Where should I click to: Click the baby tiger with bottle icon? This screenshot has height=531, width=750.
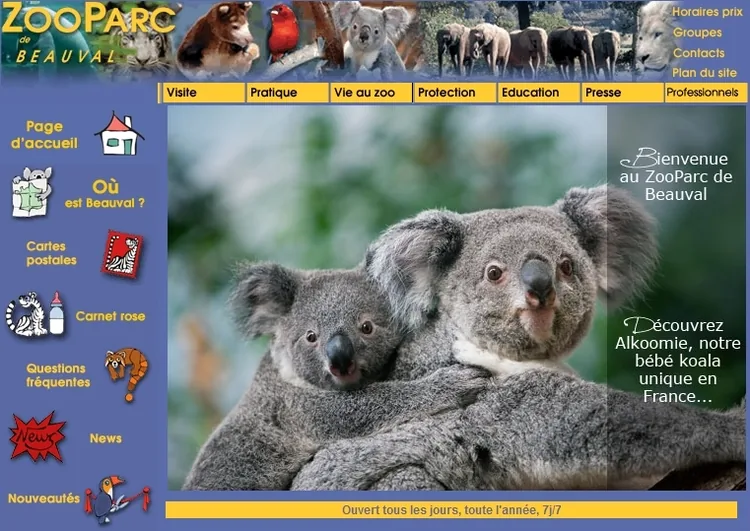coord(35,314)
